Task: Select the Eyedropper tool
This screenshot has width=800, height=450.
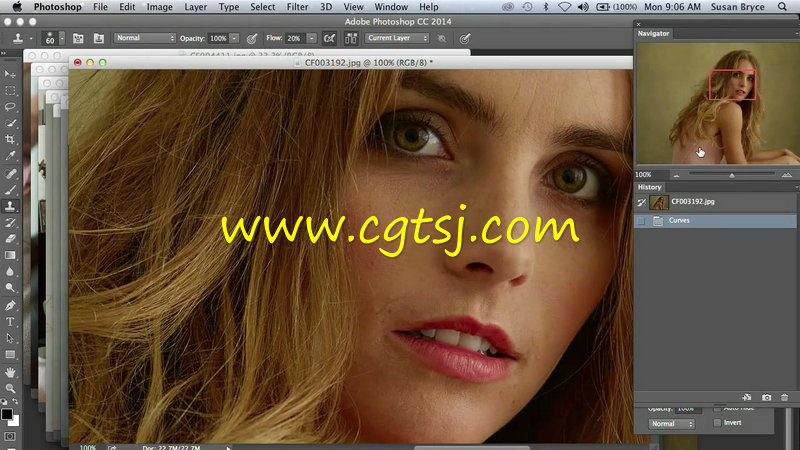Action: pos(10,156)
